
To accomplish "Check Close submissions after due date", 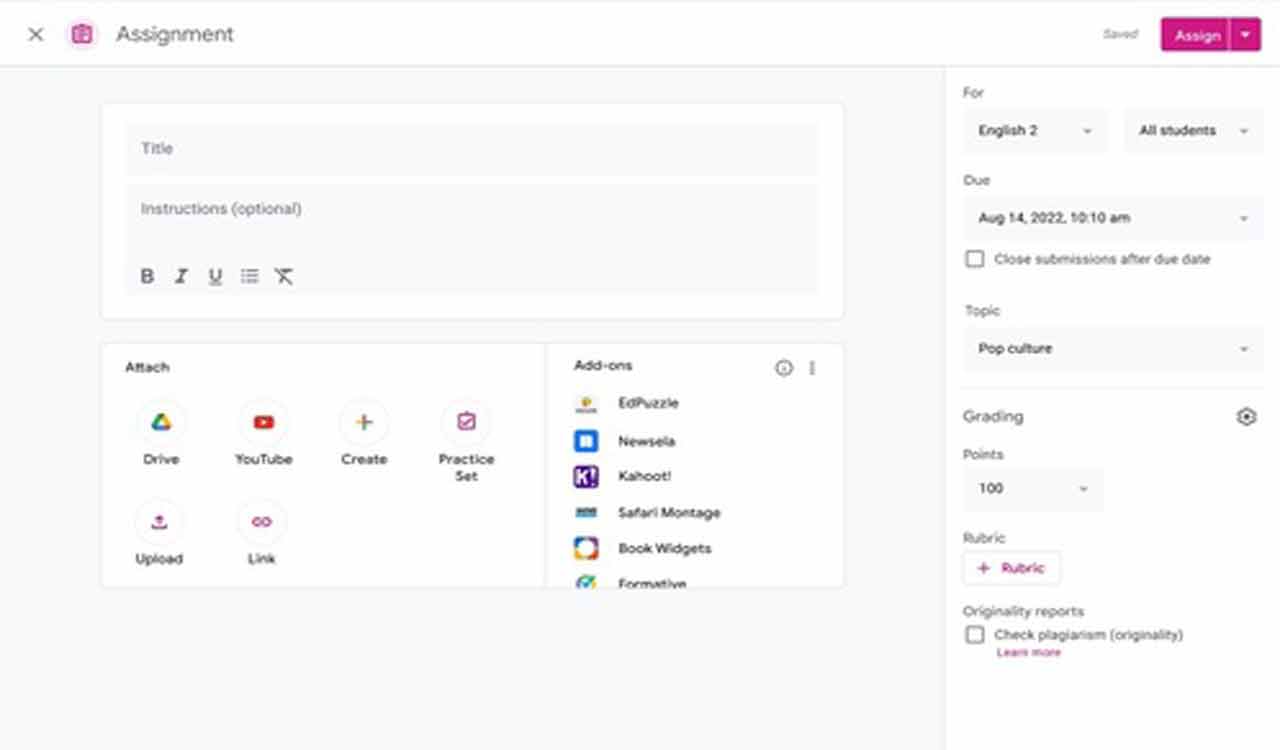I will (x=974, y=258).
